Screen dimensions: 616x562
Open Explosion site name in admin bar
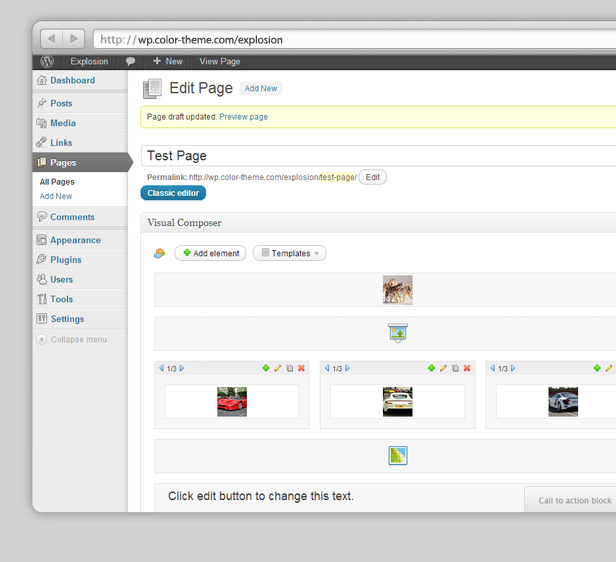pyautogui.click(x=89, y=61)
